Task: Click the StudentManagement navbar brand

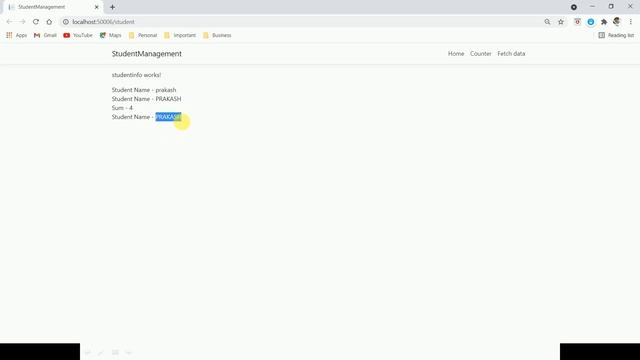Action: pos(147,53)
